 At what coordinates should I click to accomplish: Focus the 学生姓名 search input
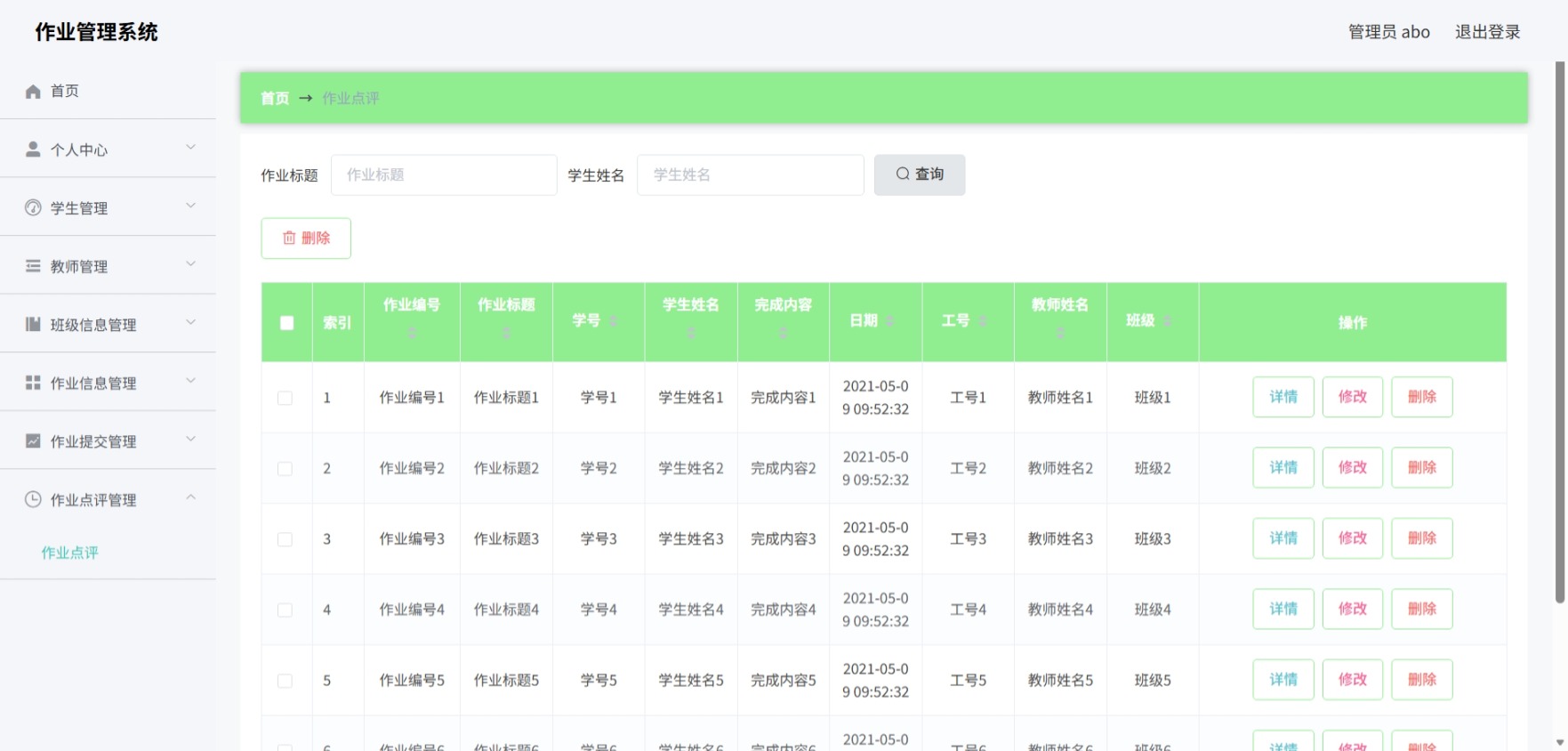pos(751,174)
